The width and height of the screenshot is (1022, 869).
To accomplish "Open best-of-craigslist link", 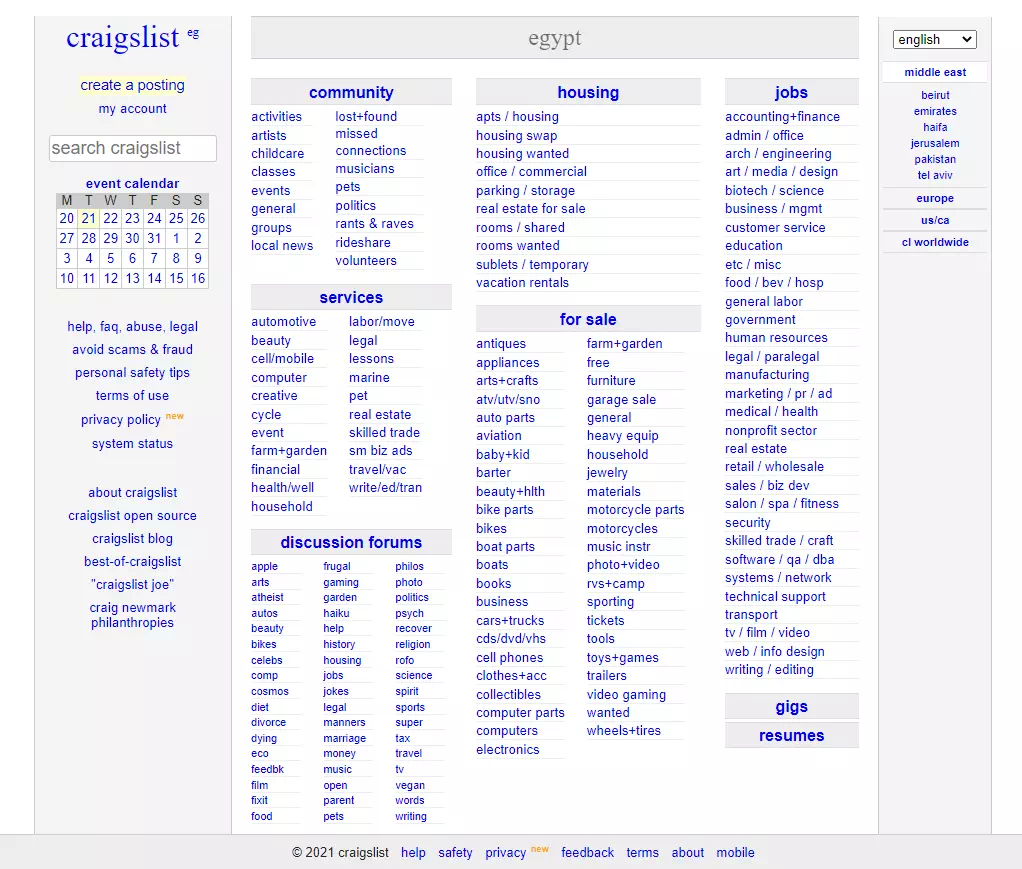I will pos(132,561).
